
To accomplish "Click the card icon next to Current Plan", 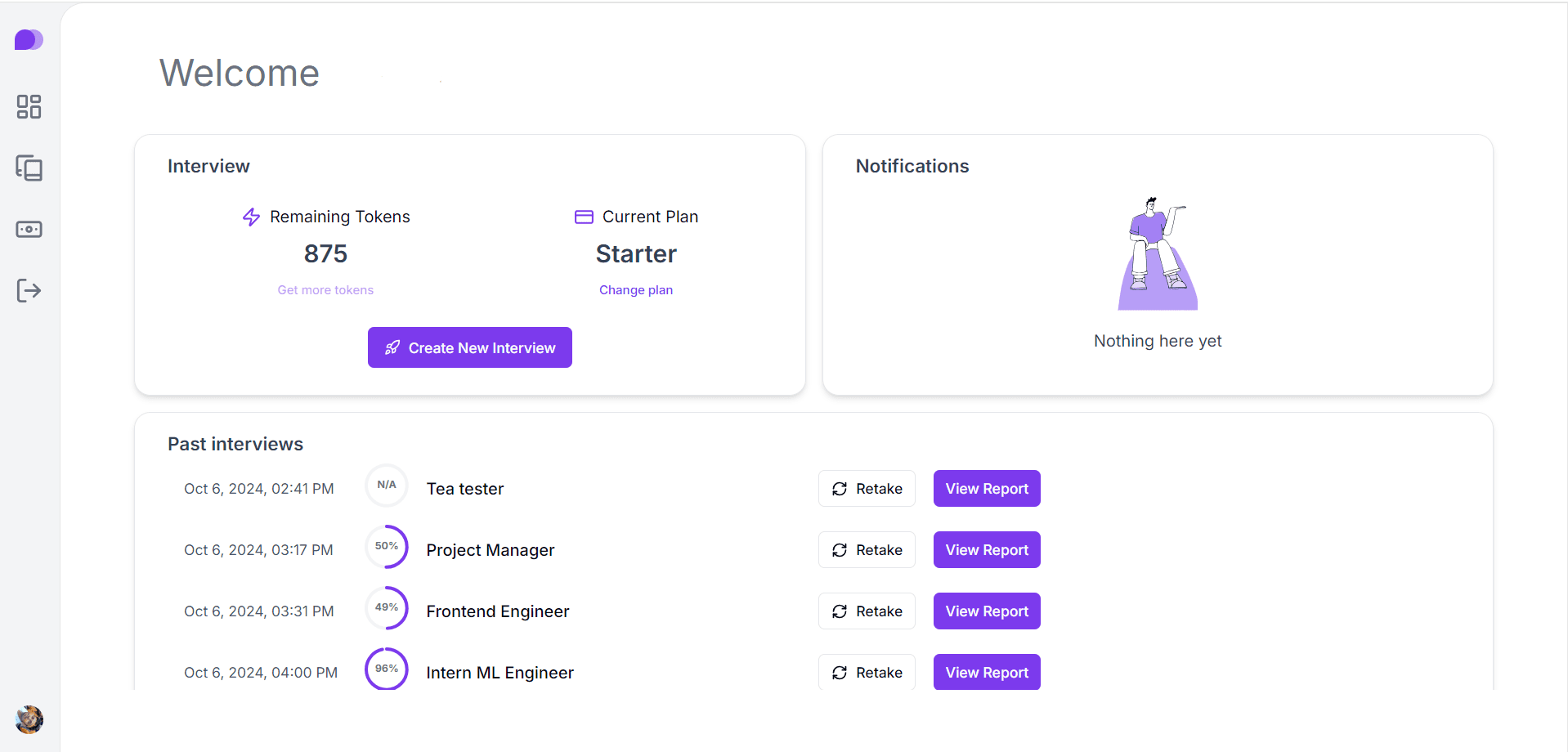I will (x=583, y=216).
